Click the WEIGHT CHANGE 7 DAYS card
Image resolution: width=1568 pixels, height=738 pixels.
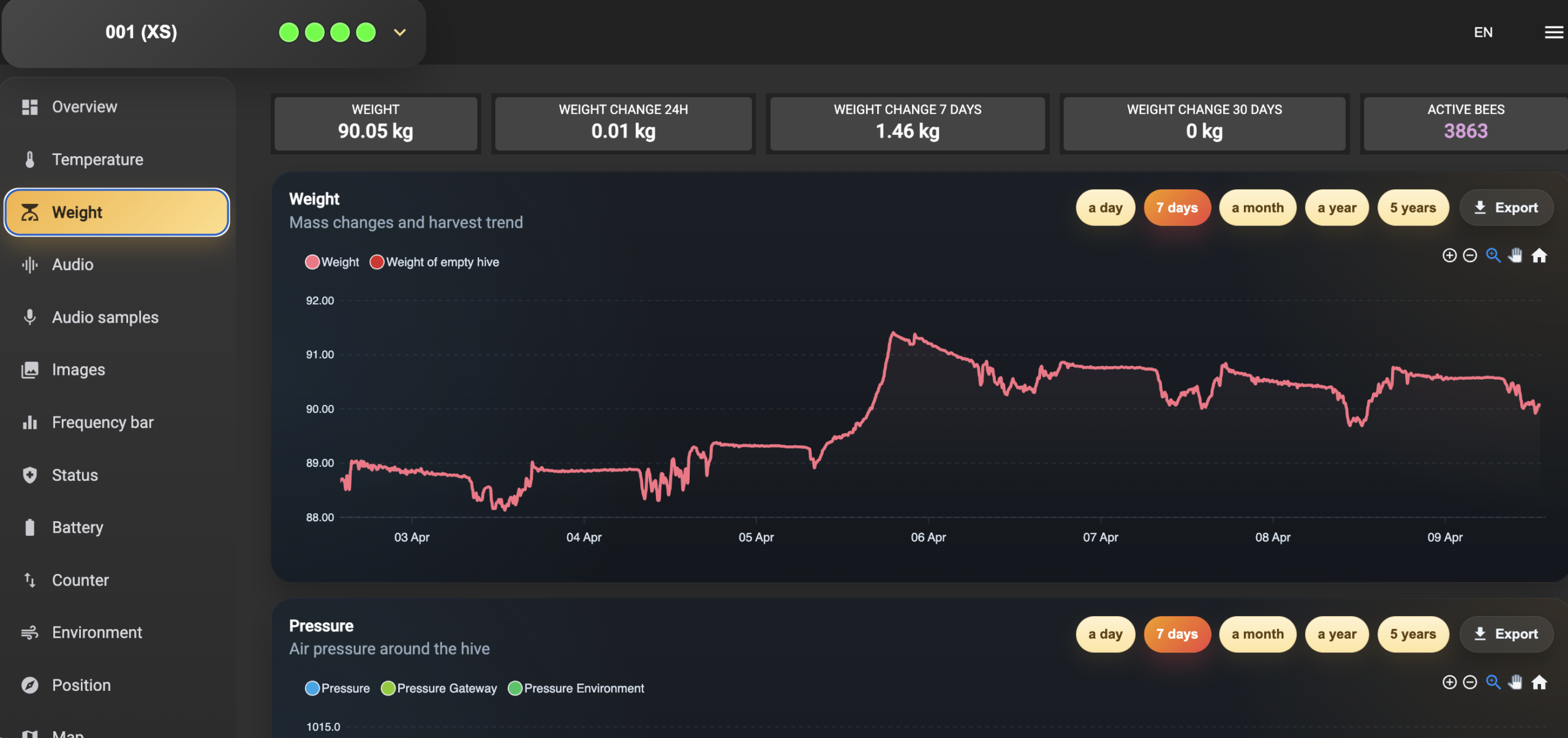(907, 123)
